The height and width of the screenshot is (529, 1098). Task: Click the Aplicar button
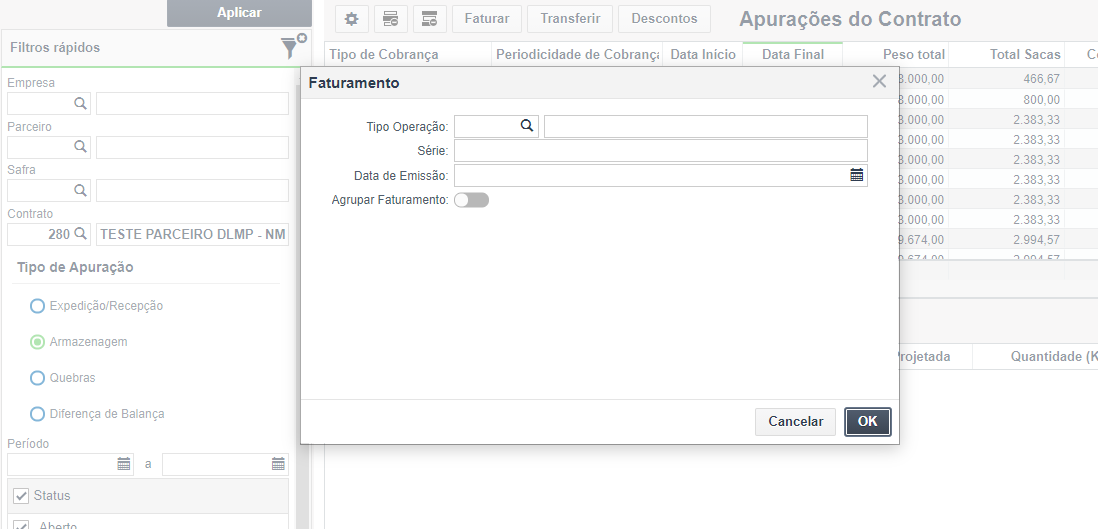click(x=239, y=13)
